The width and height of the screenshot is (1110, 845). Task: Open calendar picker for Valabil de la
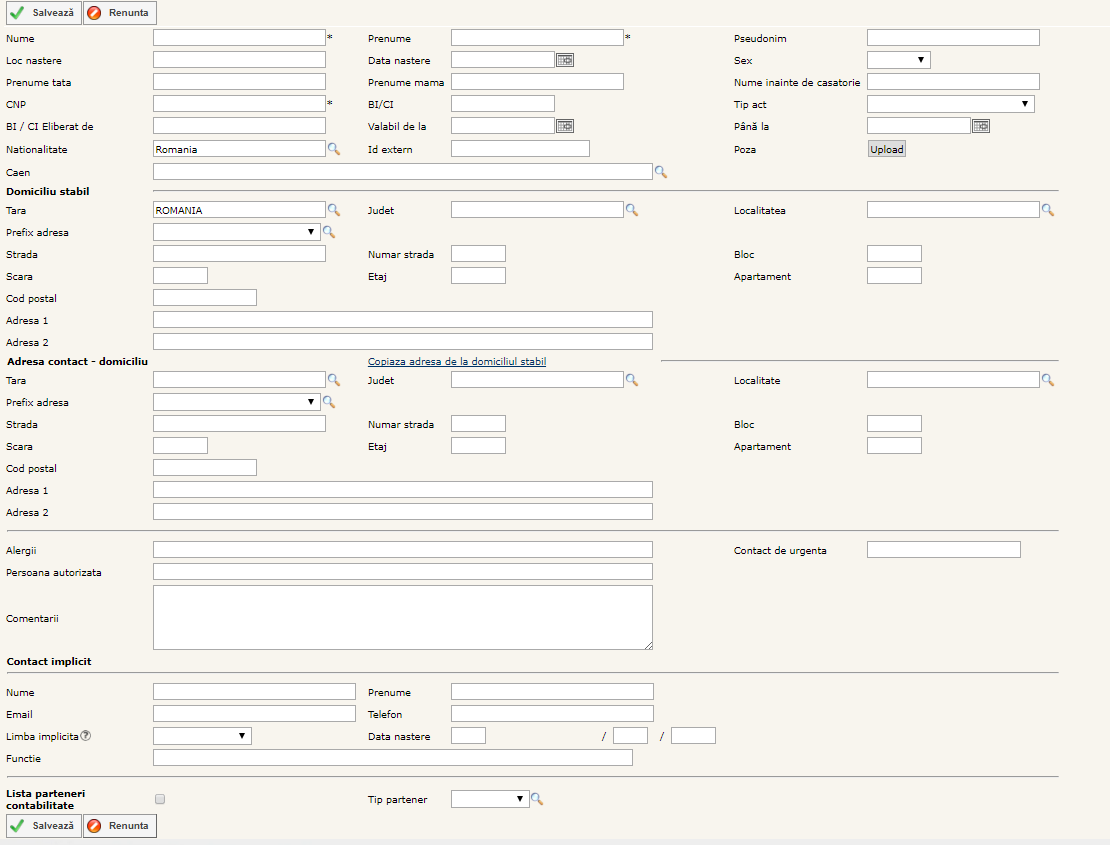tap(565, 126)
